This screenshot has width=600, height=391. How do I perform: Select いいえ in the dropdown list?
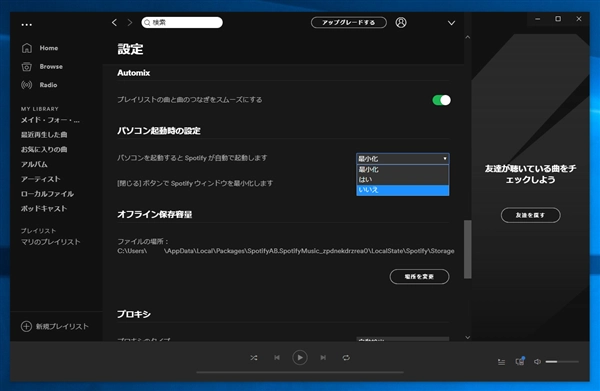[403, 190]
